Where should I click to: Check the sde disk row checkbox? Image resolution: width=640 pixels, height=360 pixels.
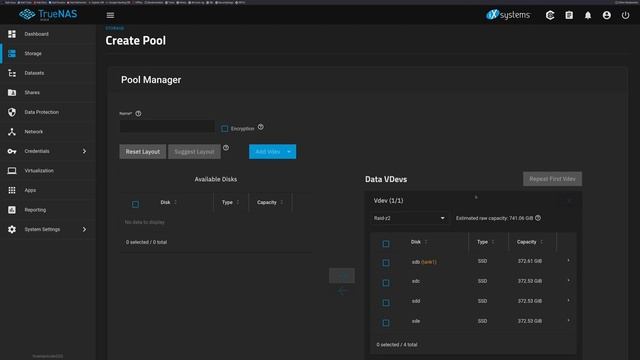click(x=386, y=322)
